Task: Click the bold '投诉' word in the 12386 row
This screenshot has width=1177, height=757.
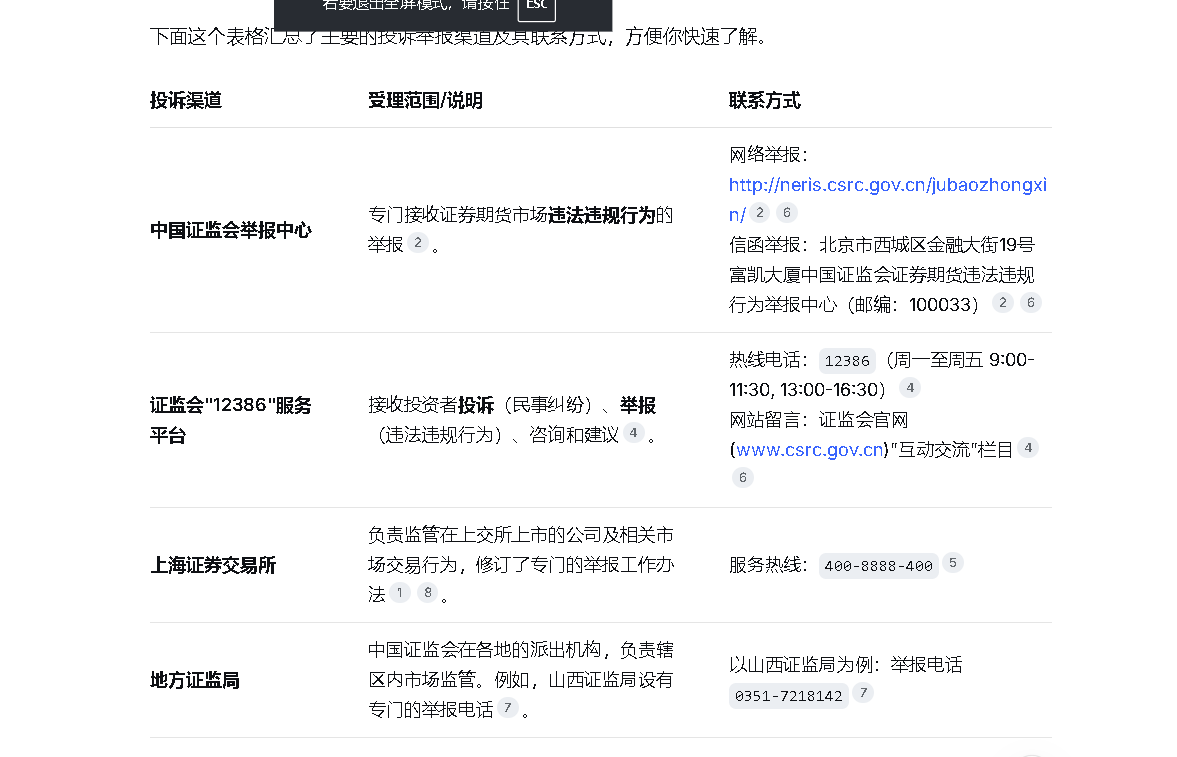Action: [x=476, y=406]
